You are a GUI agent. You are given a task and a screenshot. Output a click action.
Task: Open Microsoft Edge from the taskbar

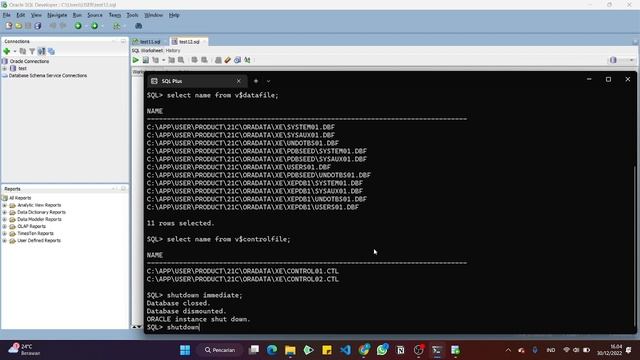click(x=272, y=350)
